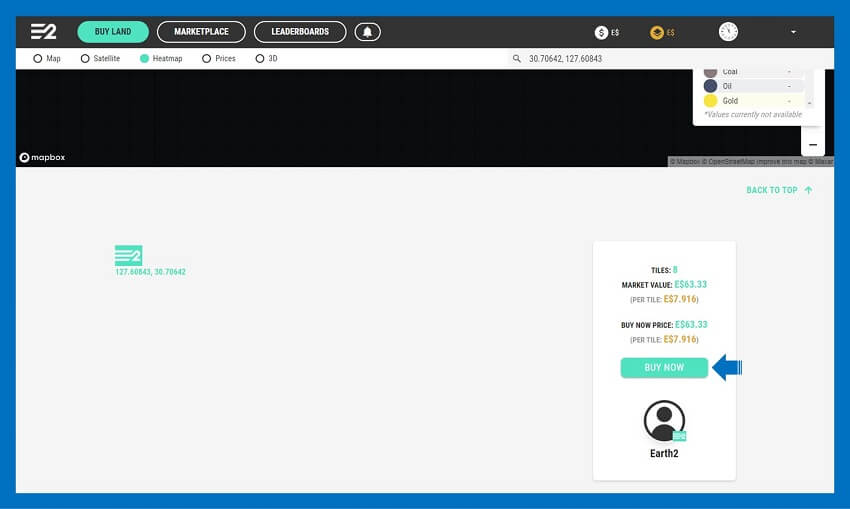
Task: Click the Earth2 owner avatar
Action: pyautogui.click(x=664, y=421)
